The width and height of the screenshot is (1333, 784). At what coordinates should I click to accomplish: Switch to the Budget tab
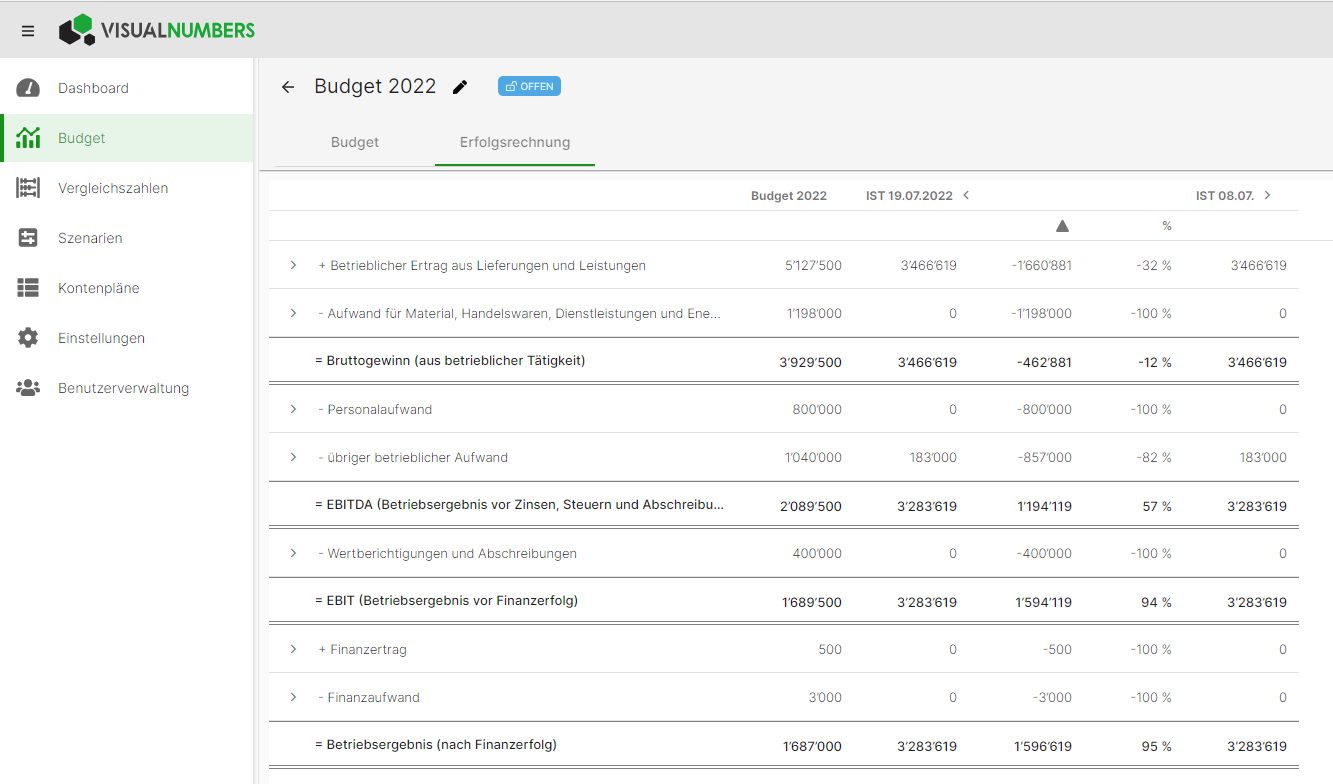pos(354,142)
